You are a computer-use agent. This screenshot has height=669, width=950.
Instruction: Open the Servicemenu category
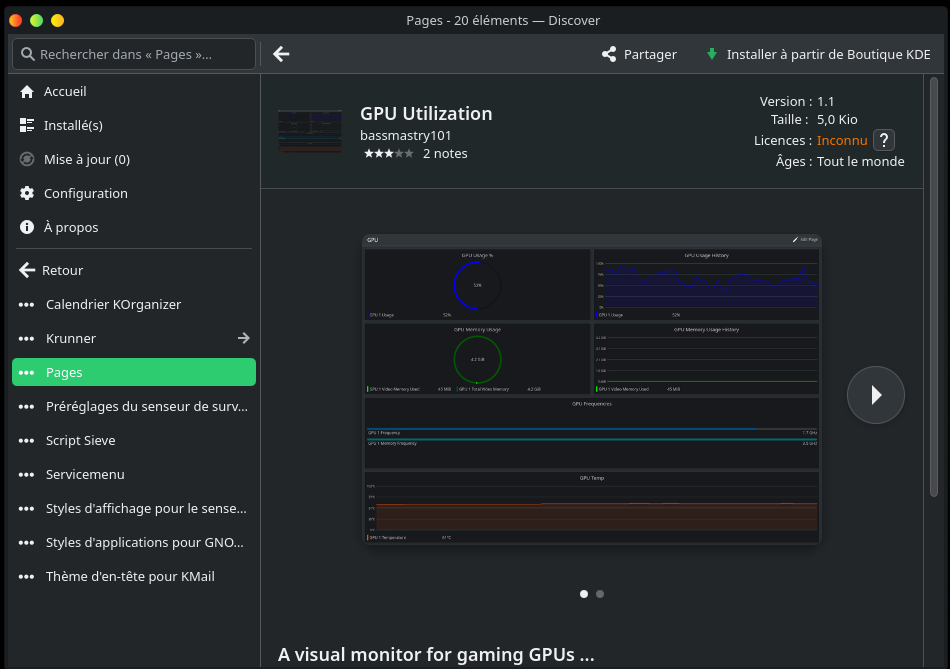[x=85, y=474]
